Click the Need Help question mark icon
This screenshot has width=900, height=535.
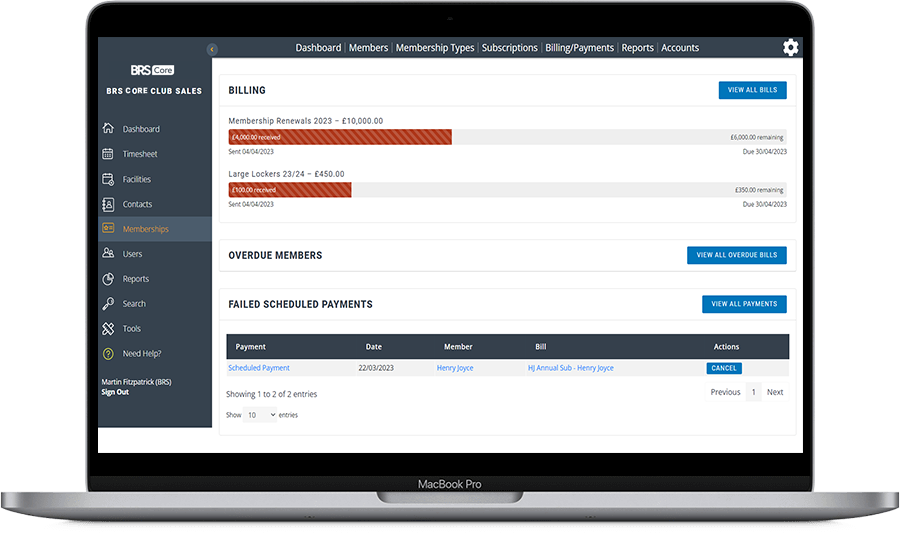108,354
